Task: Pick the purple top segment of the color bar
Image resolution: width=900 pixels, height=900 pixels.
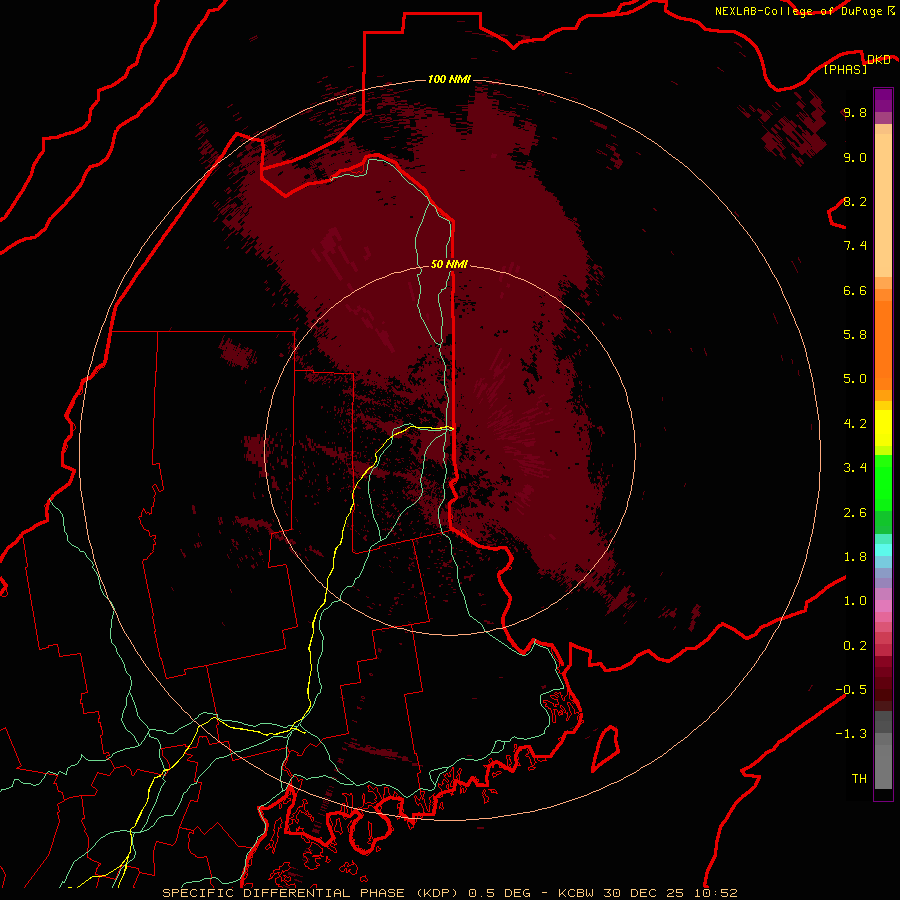Action: (883, 100)
